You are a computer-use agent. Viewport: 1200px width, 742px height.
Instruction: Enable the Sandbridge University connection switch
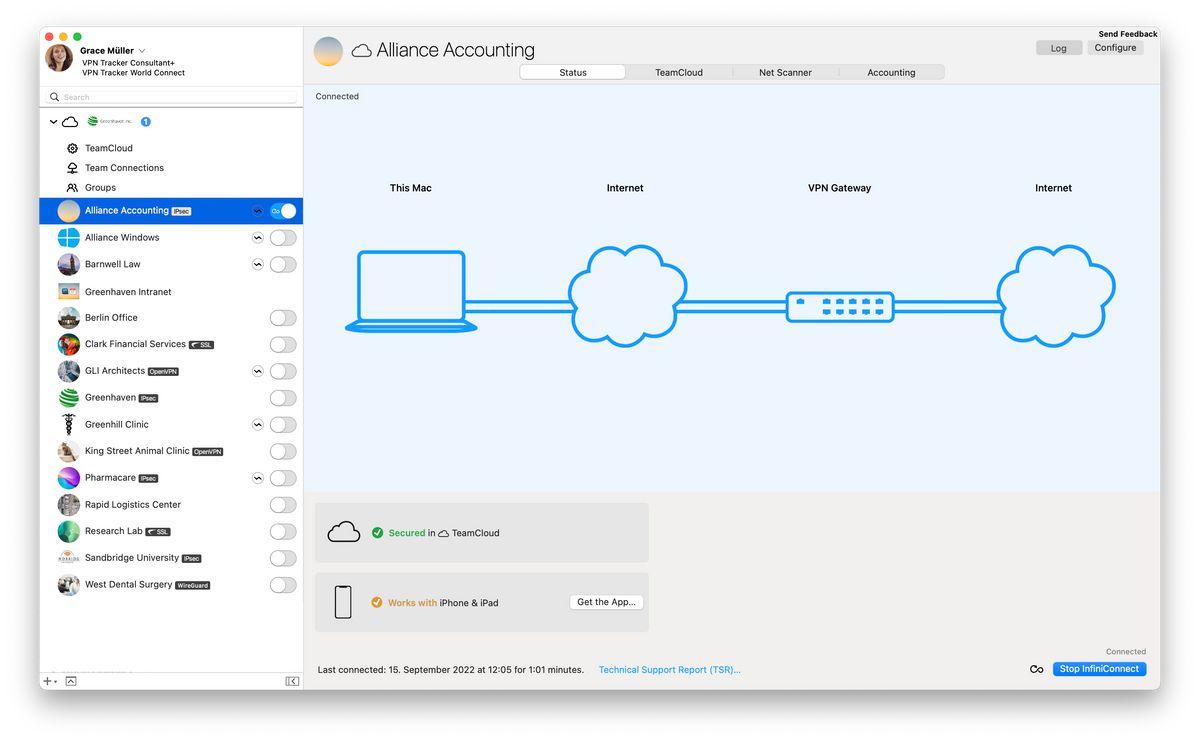point(283,558)
